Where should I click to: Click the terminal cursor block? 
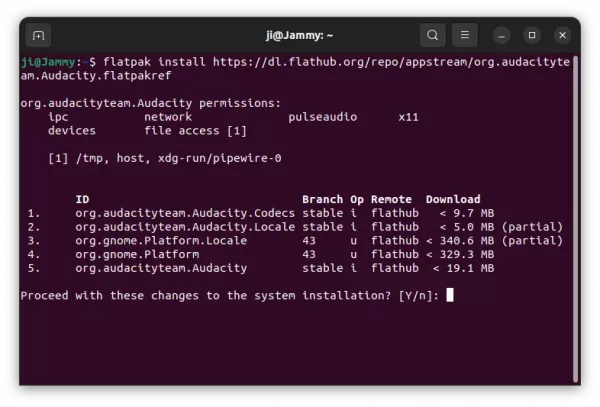pyautogui.click(x=450, y=295)
